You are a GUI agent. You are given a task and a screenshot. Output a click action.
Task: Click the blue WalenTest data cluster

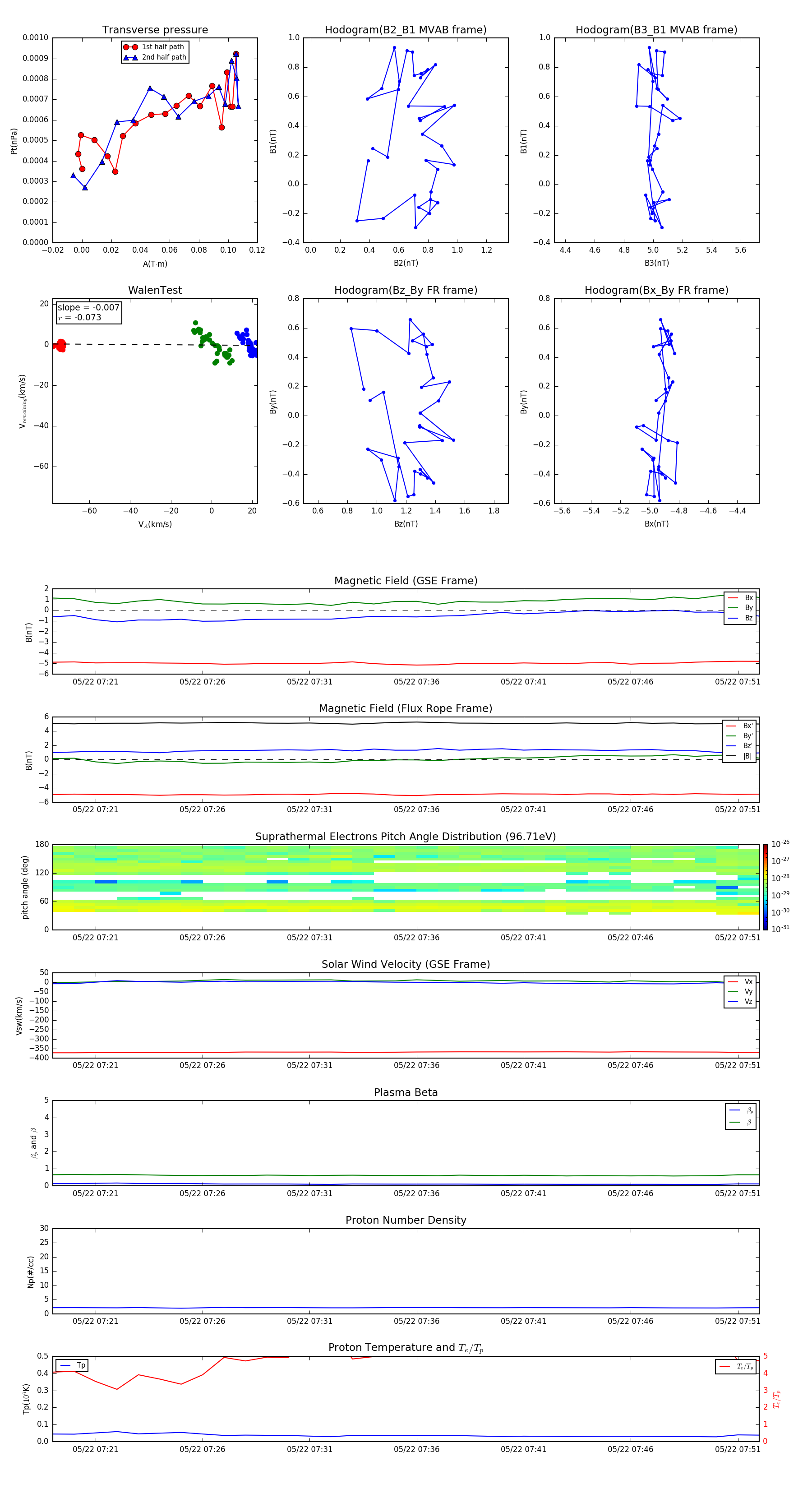tap(247, 343)
